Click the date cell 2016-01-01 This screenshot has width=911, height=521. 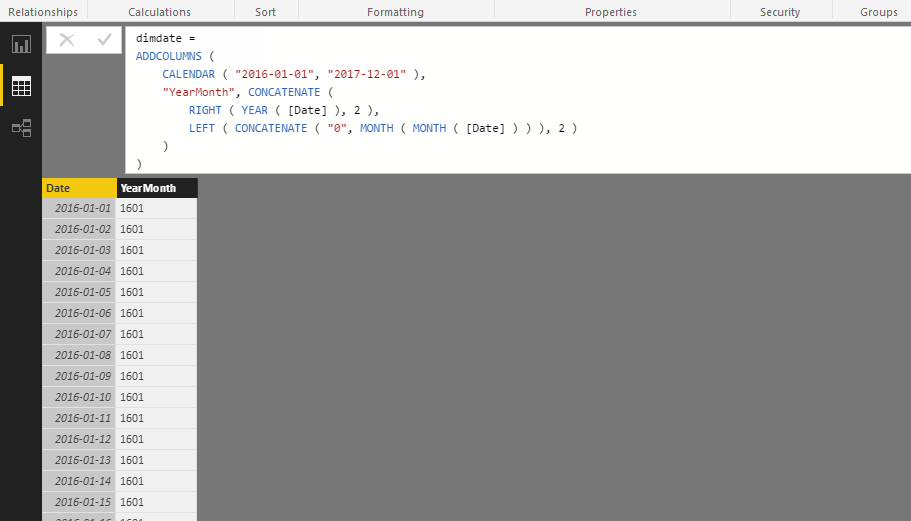[x=79, y=208]
